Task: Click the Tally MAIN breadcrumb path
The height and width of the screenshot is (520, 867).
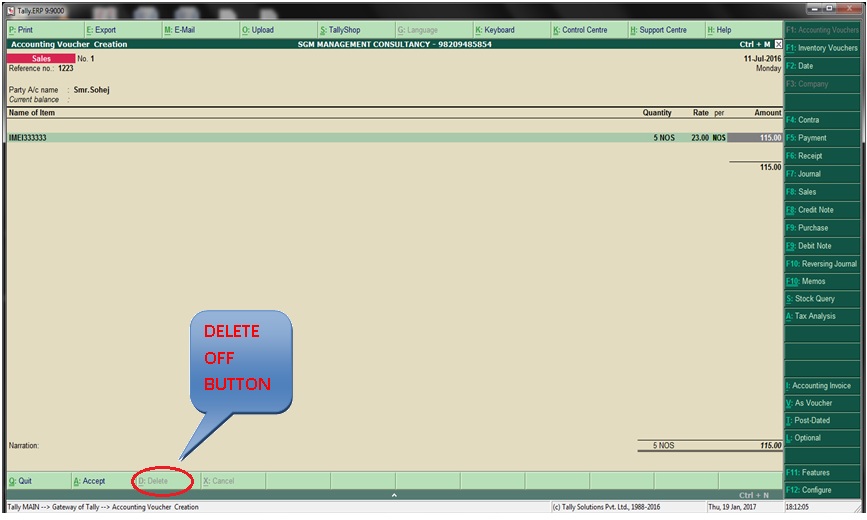Action: [x=103, y=507]
